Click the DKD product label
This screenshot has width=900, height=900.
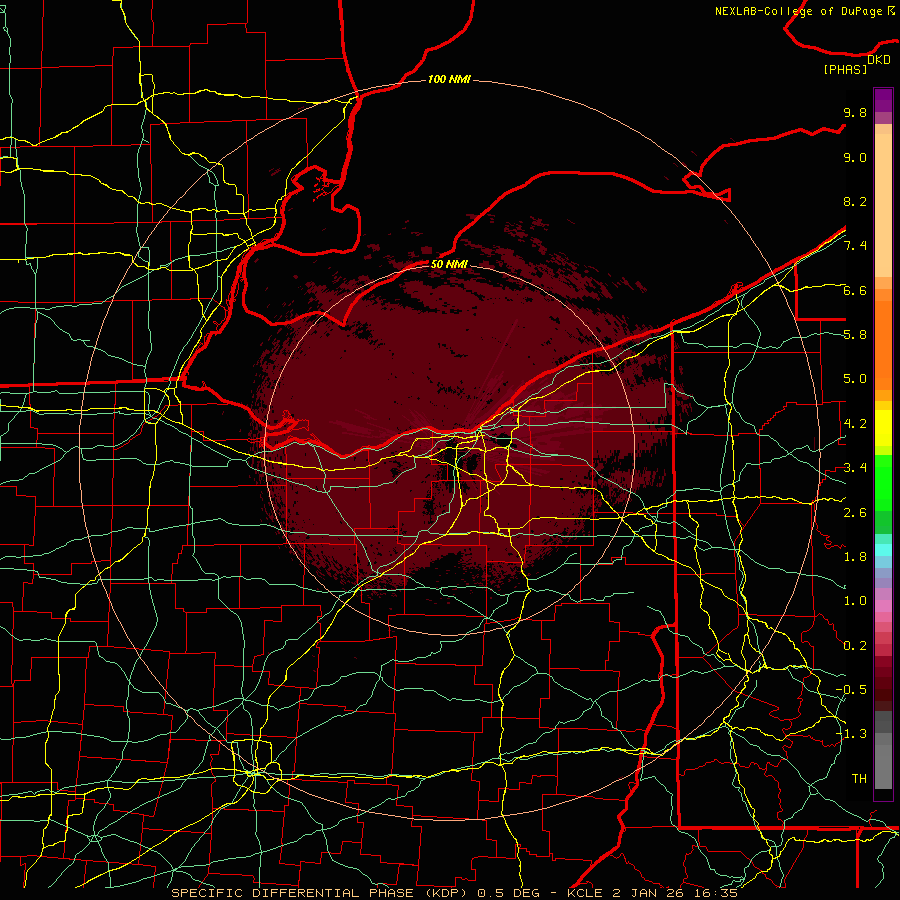878,60
